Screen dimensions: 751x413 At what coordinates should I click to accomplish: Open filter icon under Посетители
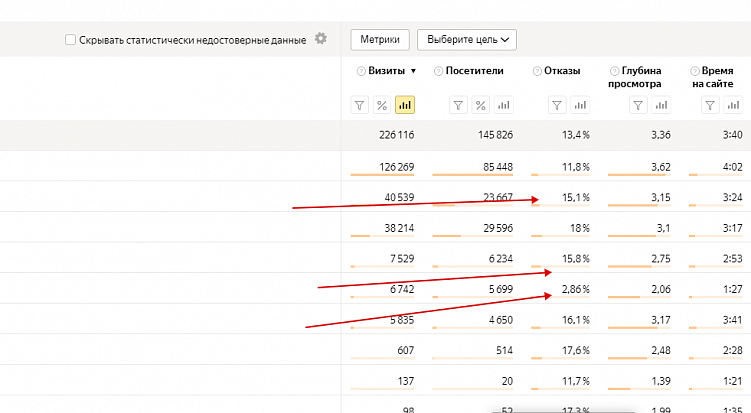[x=458, y=105]
